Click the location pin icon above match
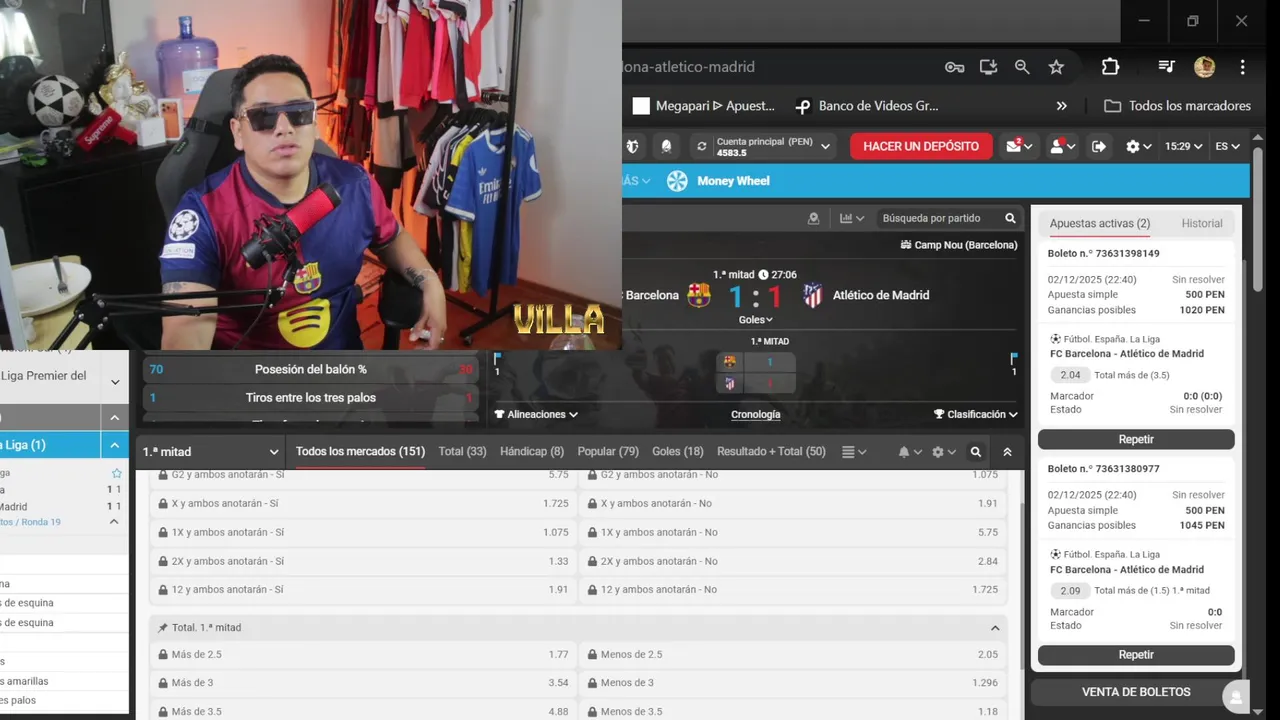The image size is (1280, 720). (813, 218)
